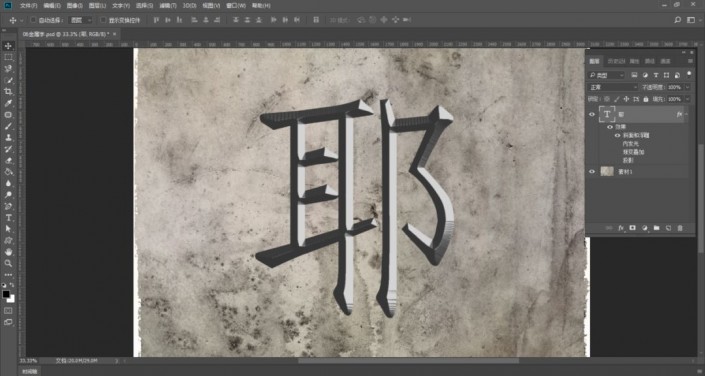Click the background color white swatch
This screenshot has height=376, width=705.
pos(11,299)
